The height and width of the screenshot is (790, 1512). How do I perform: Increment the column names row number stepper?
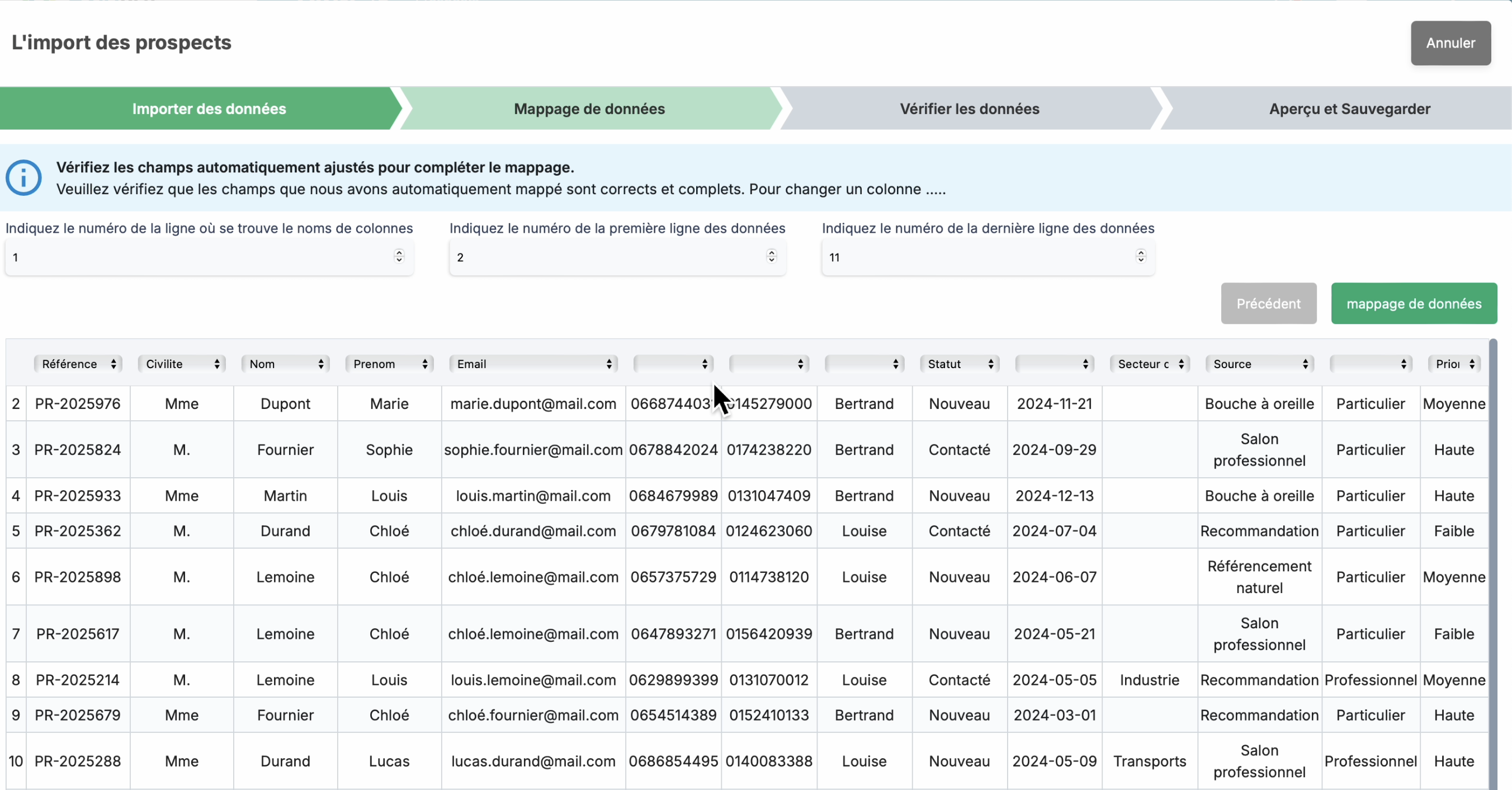click(399, 252)
